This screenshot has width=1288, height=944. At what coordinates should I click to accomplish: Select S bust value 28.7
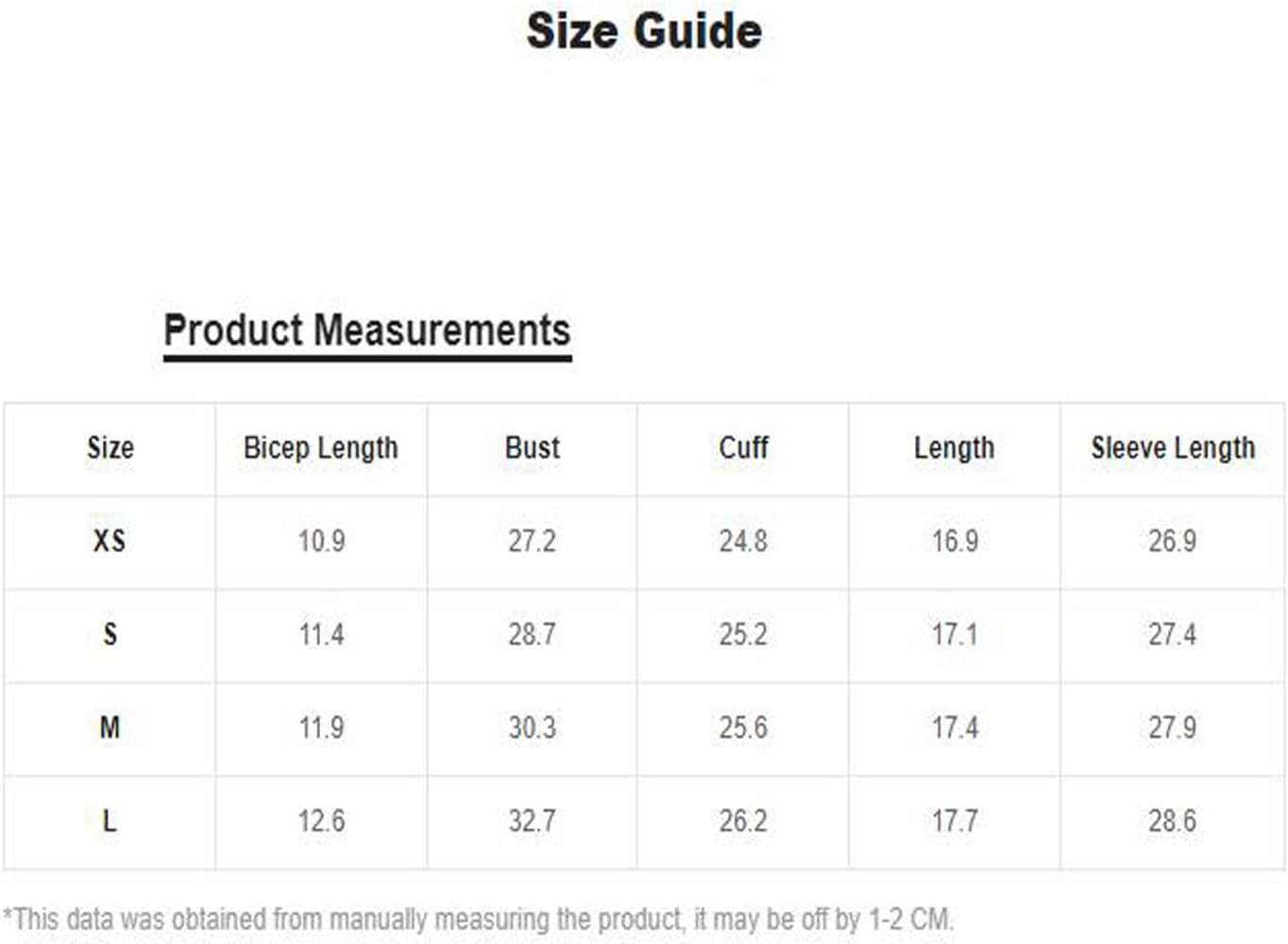point(533,634)
